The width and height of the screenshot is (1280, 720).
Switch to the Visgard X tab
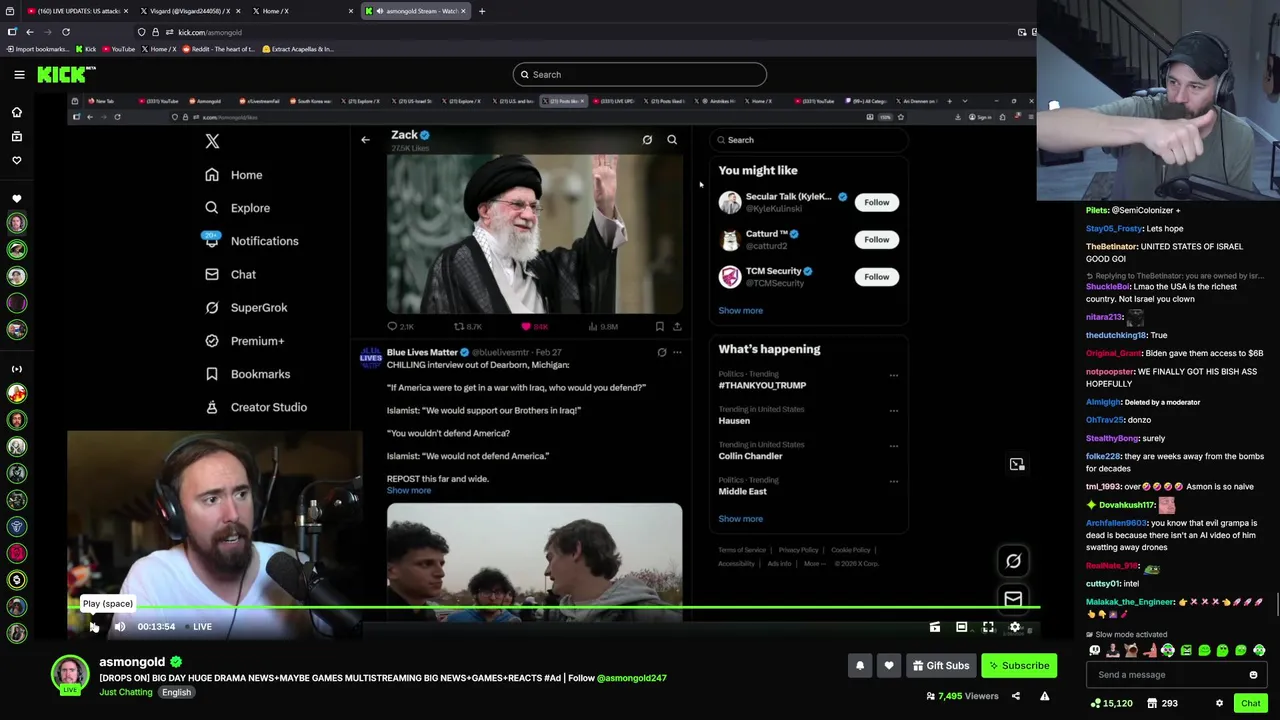pos(189,11)
